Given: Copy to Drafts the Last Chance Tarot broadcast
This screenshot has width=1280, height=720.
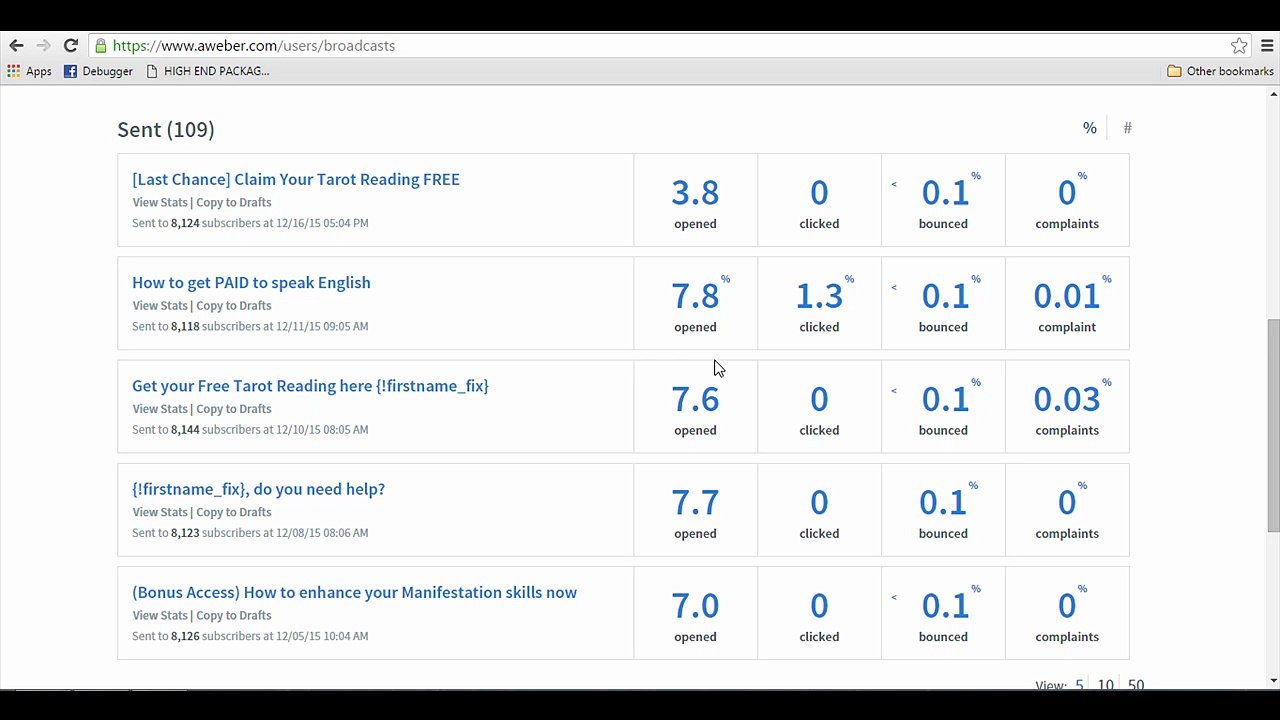Looking at the screenshot, I should pyautogui.click(x=234, y=202).
